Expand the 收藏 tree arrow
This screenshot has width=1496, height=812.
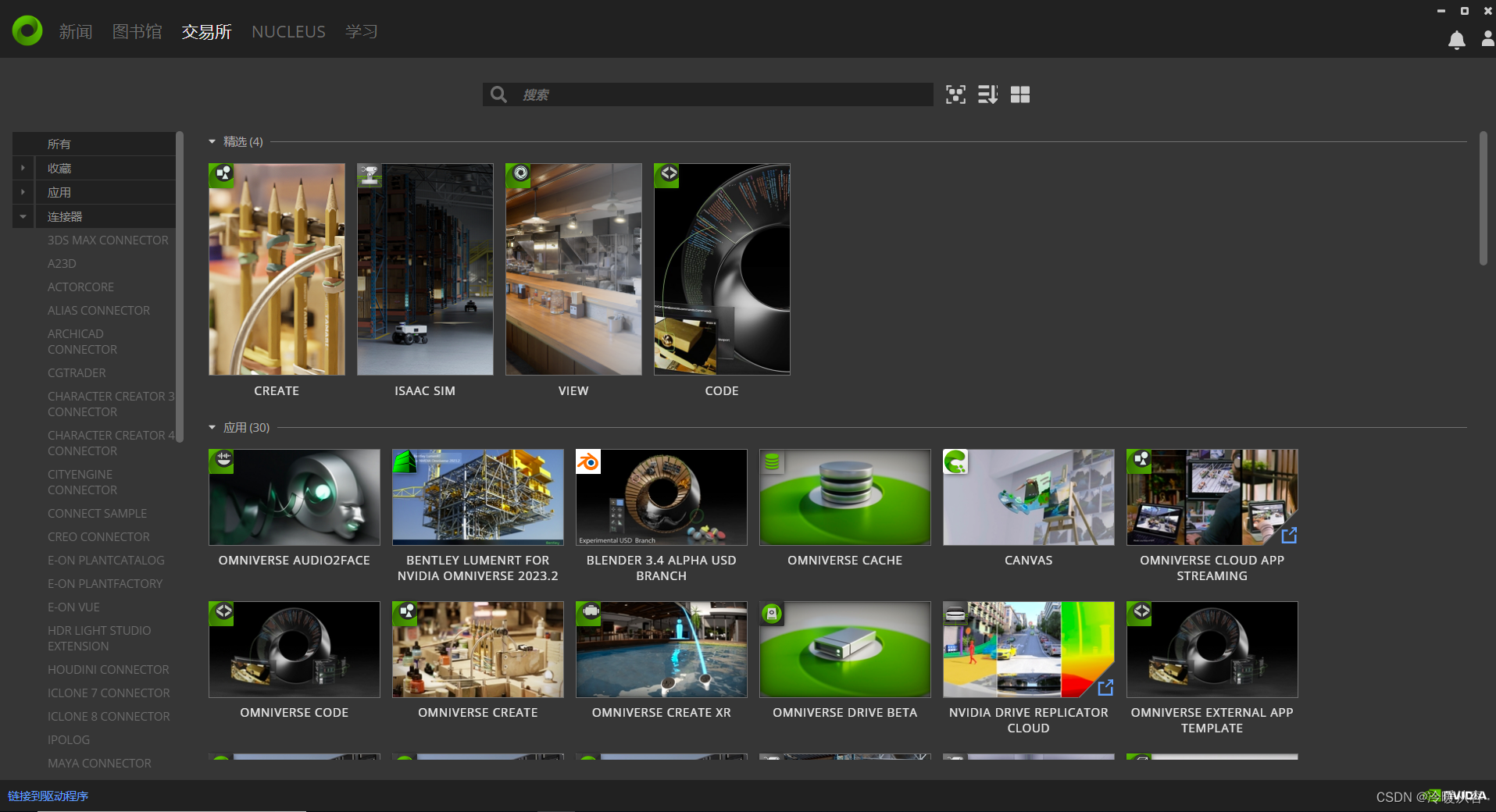(23, 168)
